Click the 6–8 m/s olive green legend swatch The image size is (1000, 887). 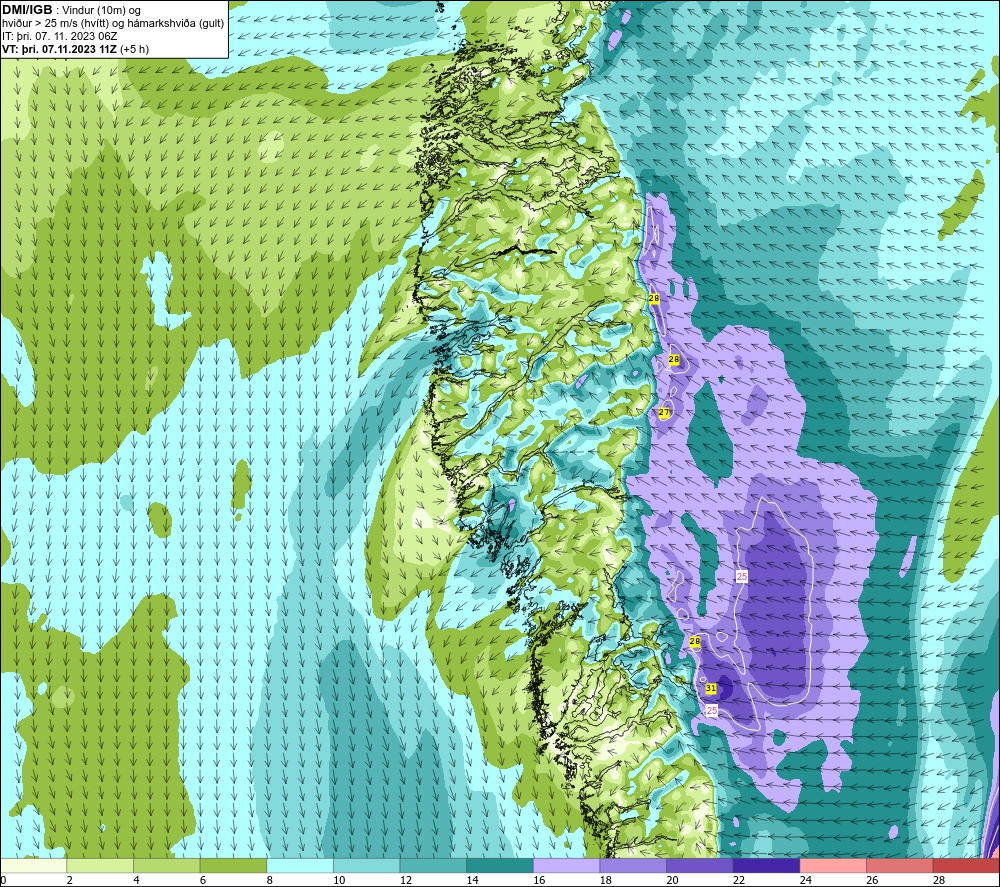(233, 865)
